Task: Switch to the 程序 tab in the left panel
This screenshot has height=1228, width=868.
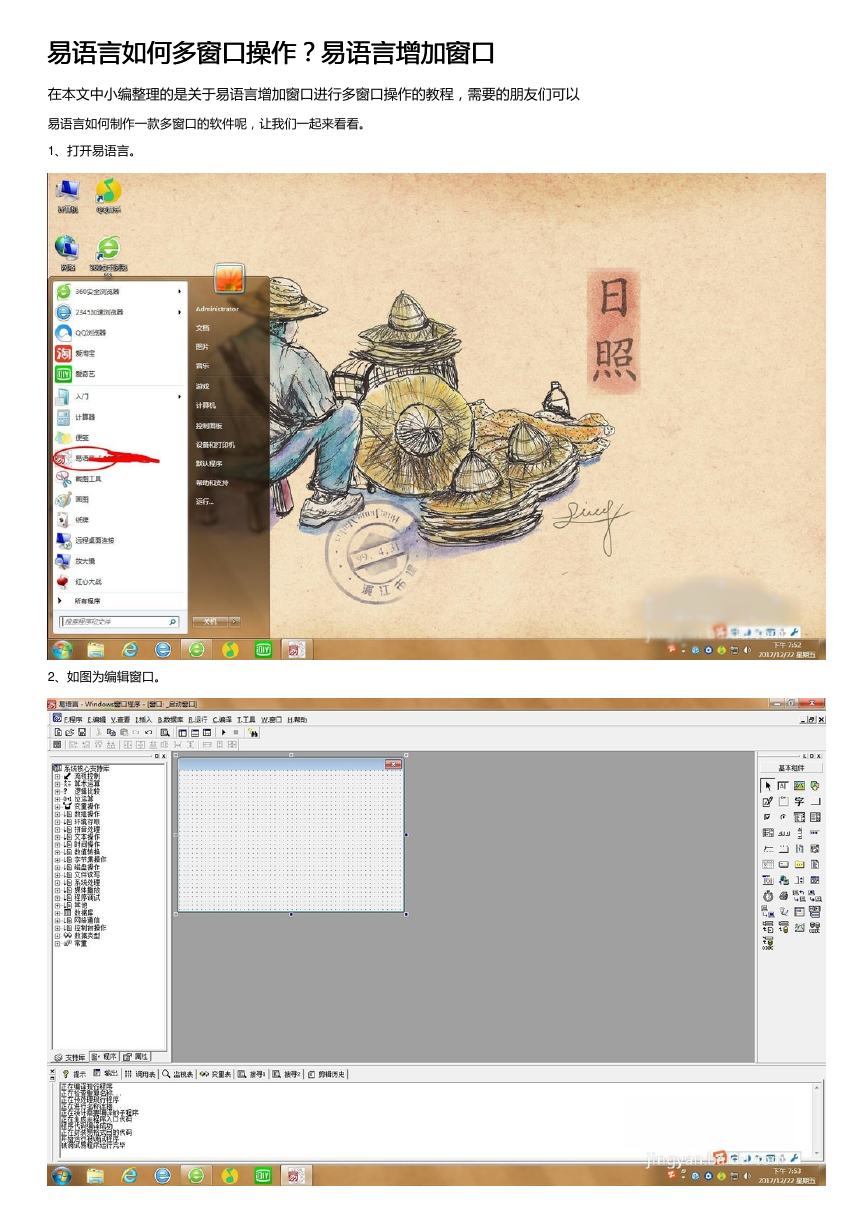Action: (105, 1056)
